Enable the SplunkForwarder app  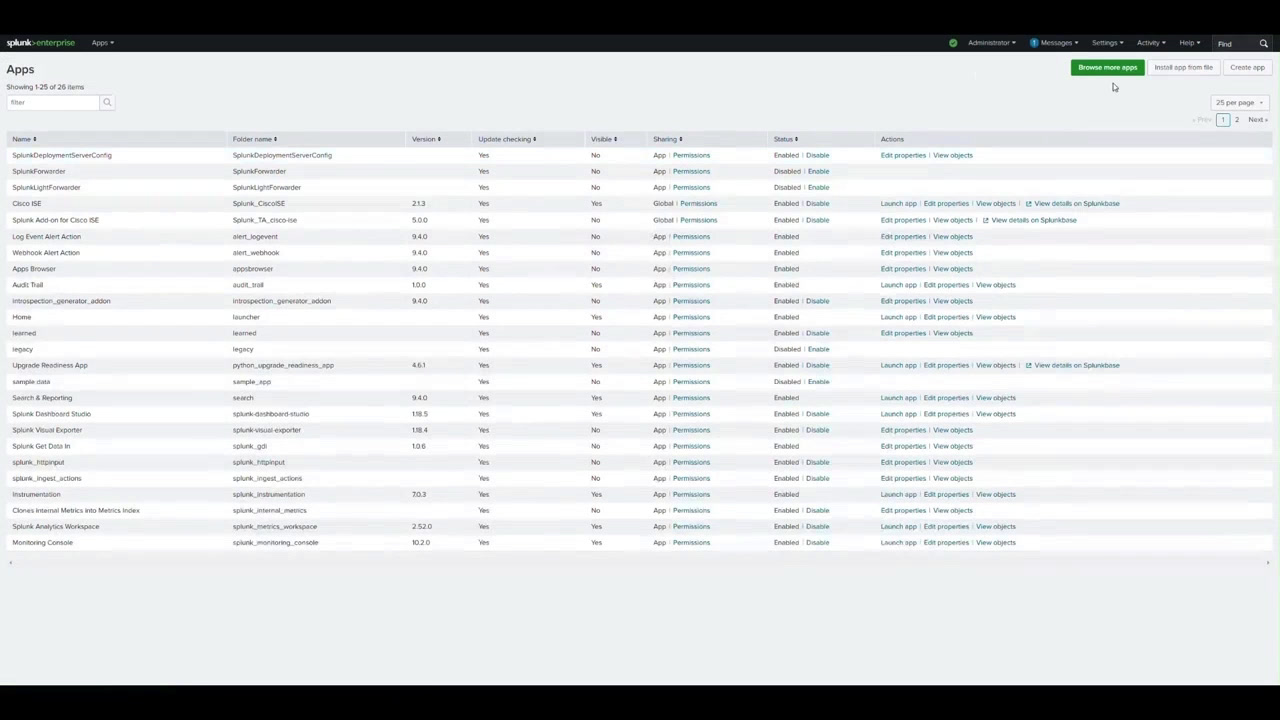click(x=818, y=171)
